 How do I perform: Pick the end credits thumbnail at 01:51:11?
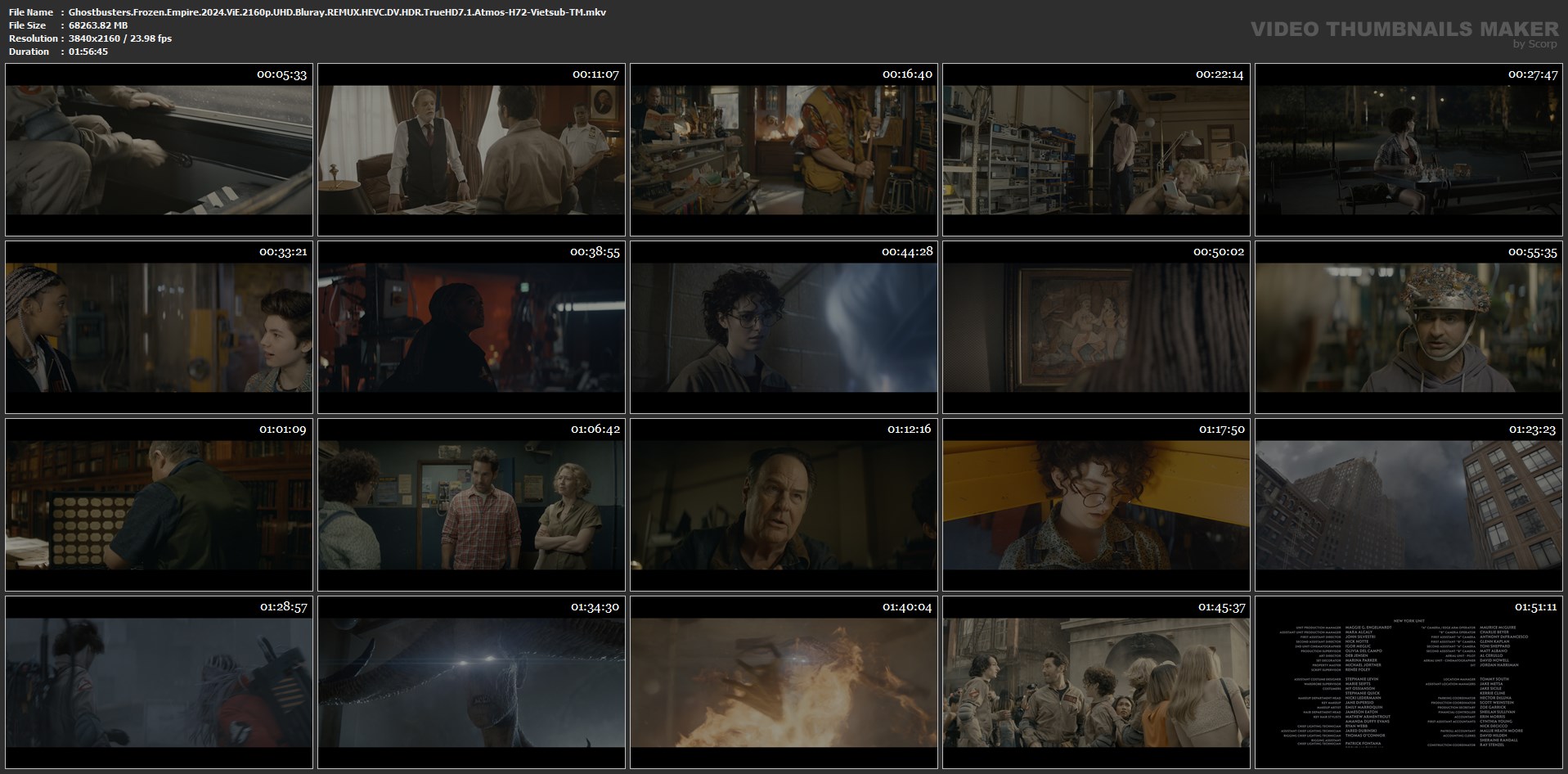click(x=1409, y=682)
